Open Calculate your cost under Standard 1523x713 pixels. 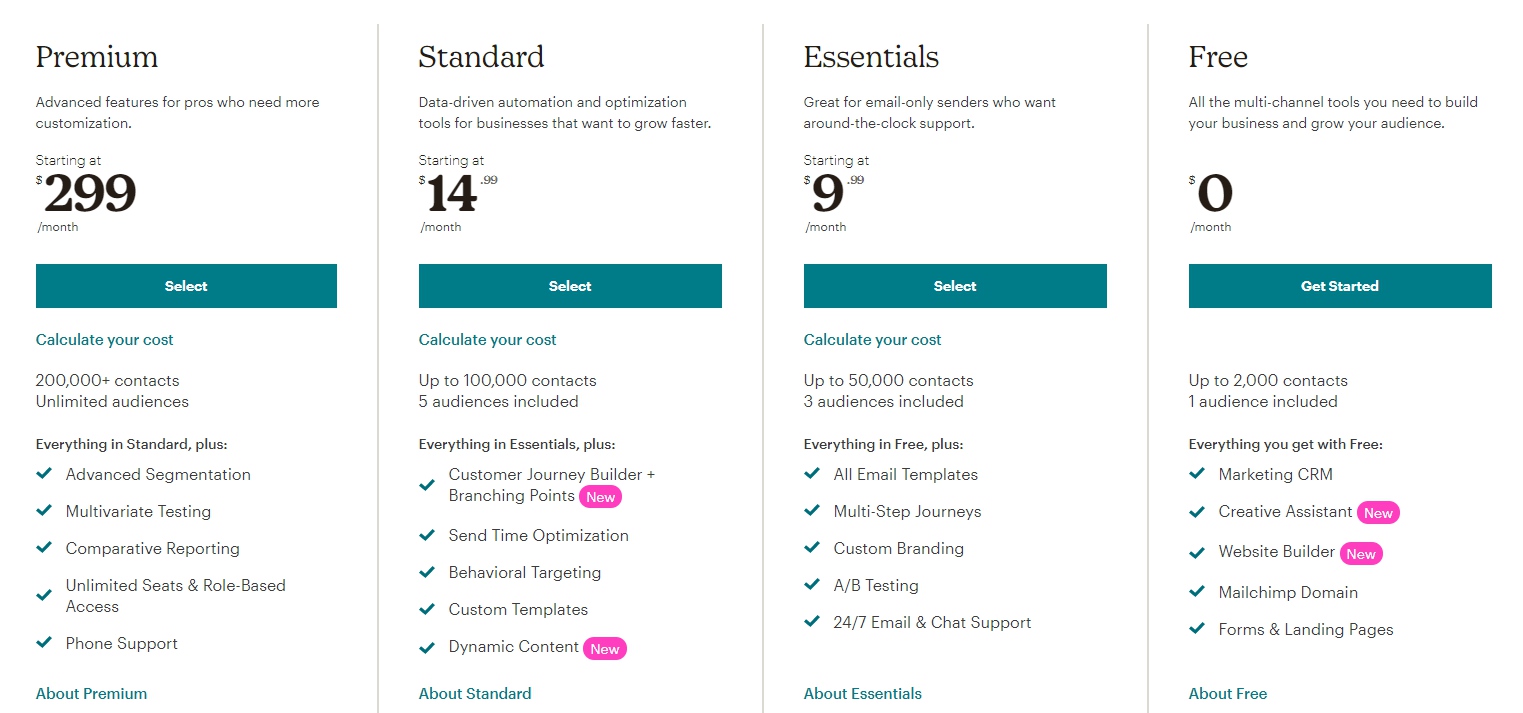tap(488, 340)
